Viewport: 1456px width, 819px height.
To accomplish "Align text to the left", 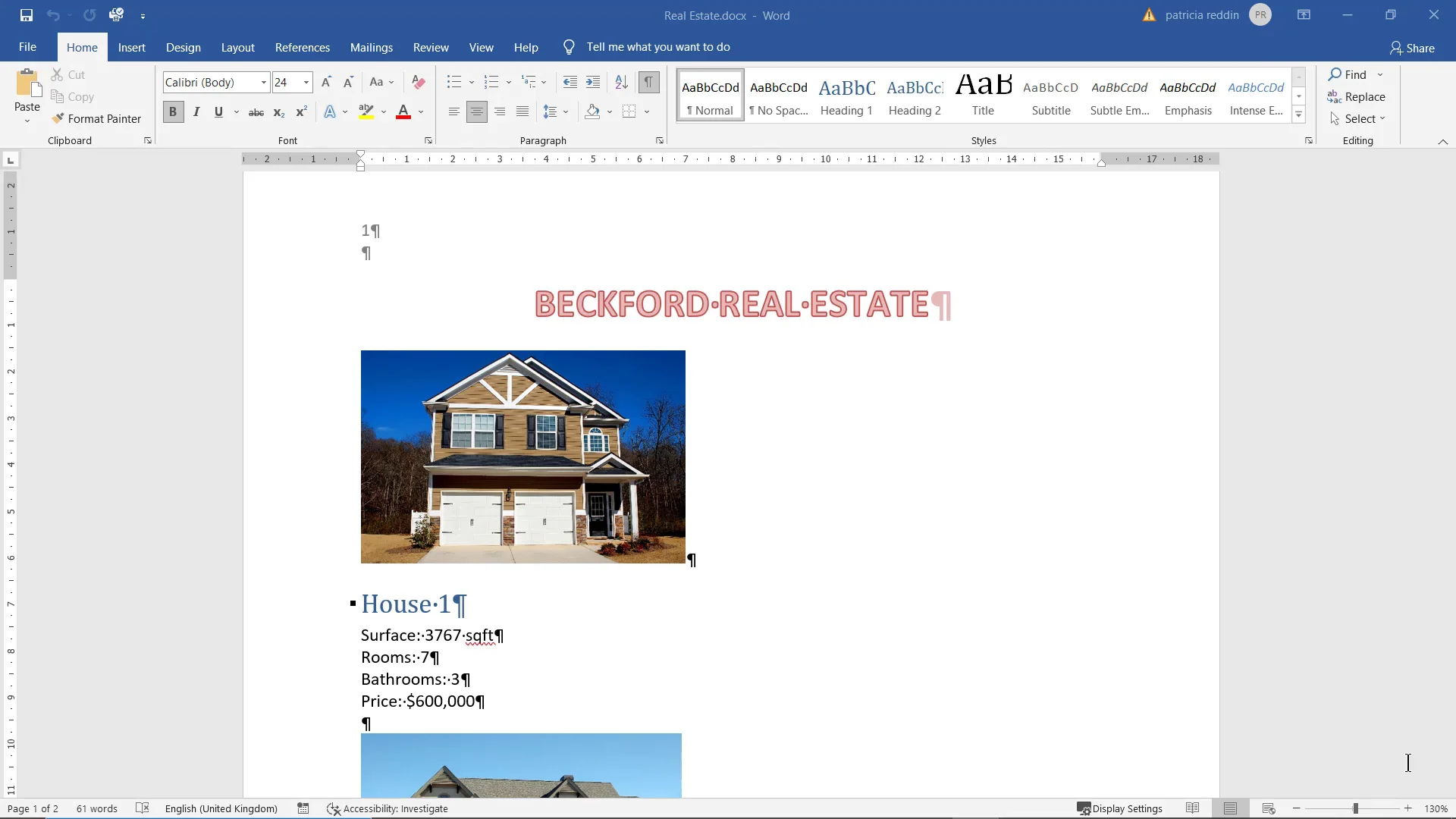I will pos(453,112).
